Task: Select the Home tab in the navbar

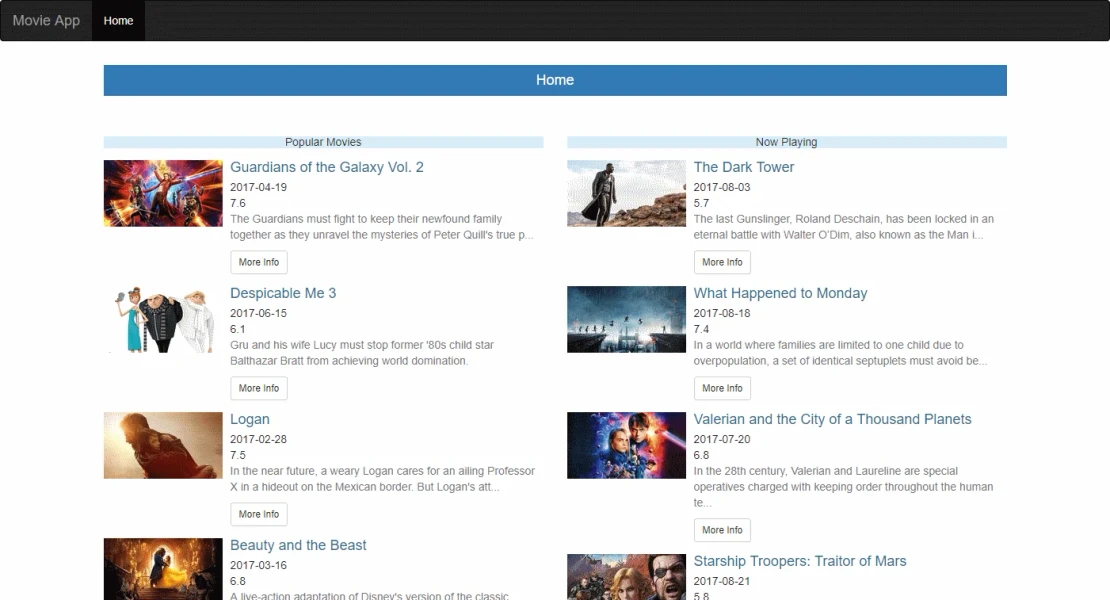Action: pos(118,20)
